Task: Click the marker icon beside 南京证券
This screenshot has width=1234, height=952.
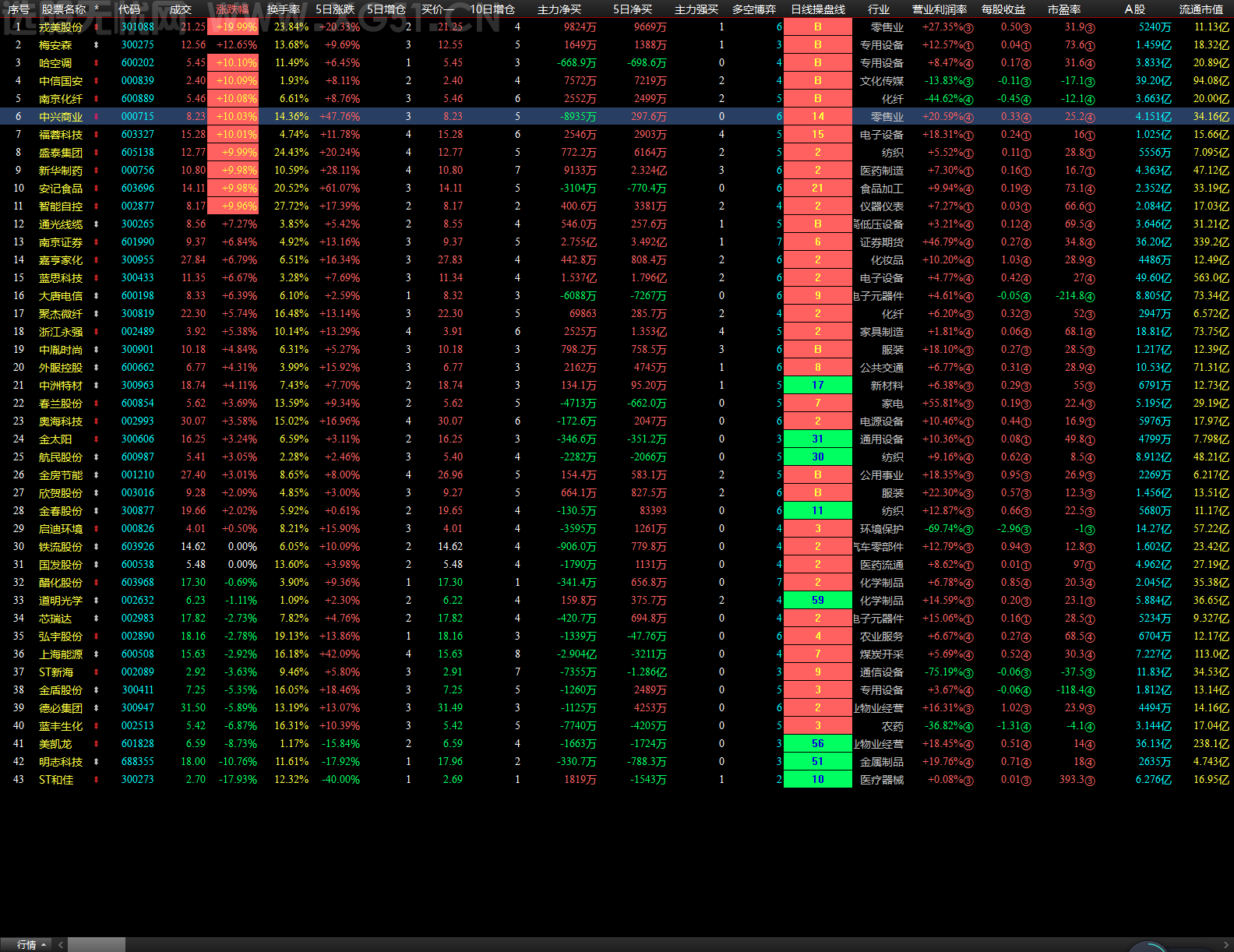Action: [x=97, y=242]
